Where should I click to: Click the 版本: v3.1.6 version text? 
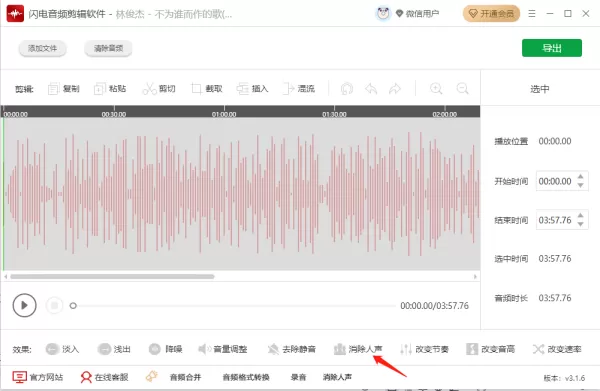564,378
